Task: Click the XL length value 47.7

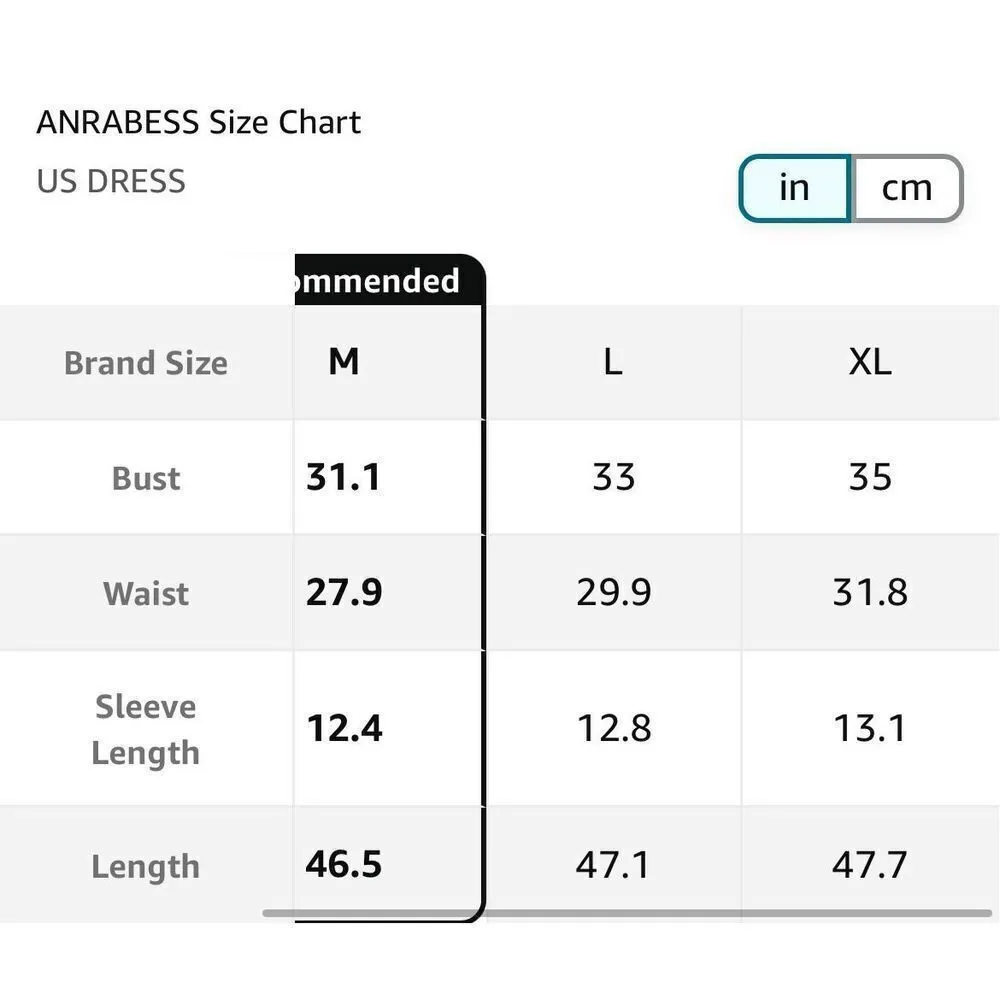Action: point(869,865)
